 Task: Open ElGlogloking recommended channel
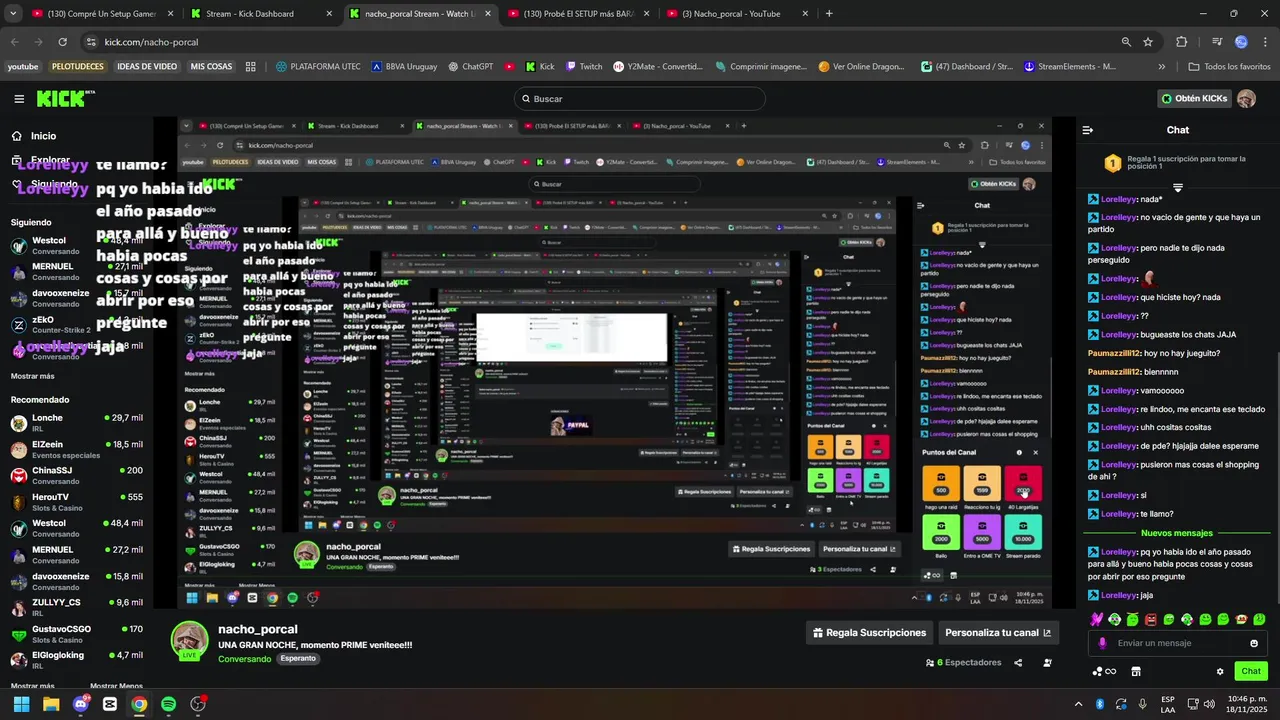(x=76, y=660)
